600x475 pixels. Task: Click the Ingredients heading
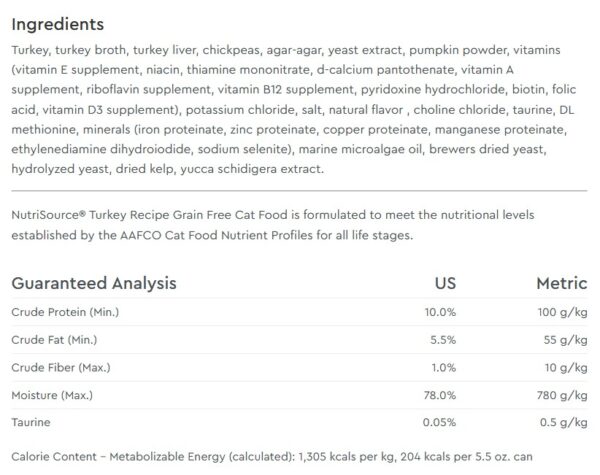tap(57, 24)
